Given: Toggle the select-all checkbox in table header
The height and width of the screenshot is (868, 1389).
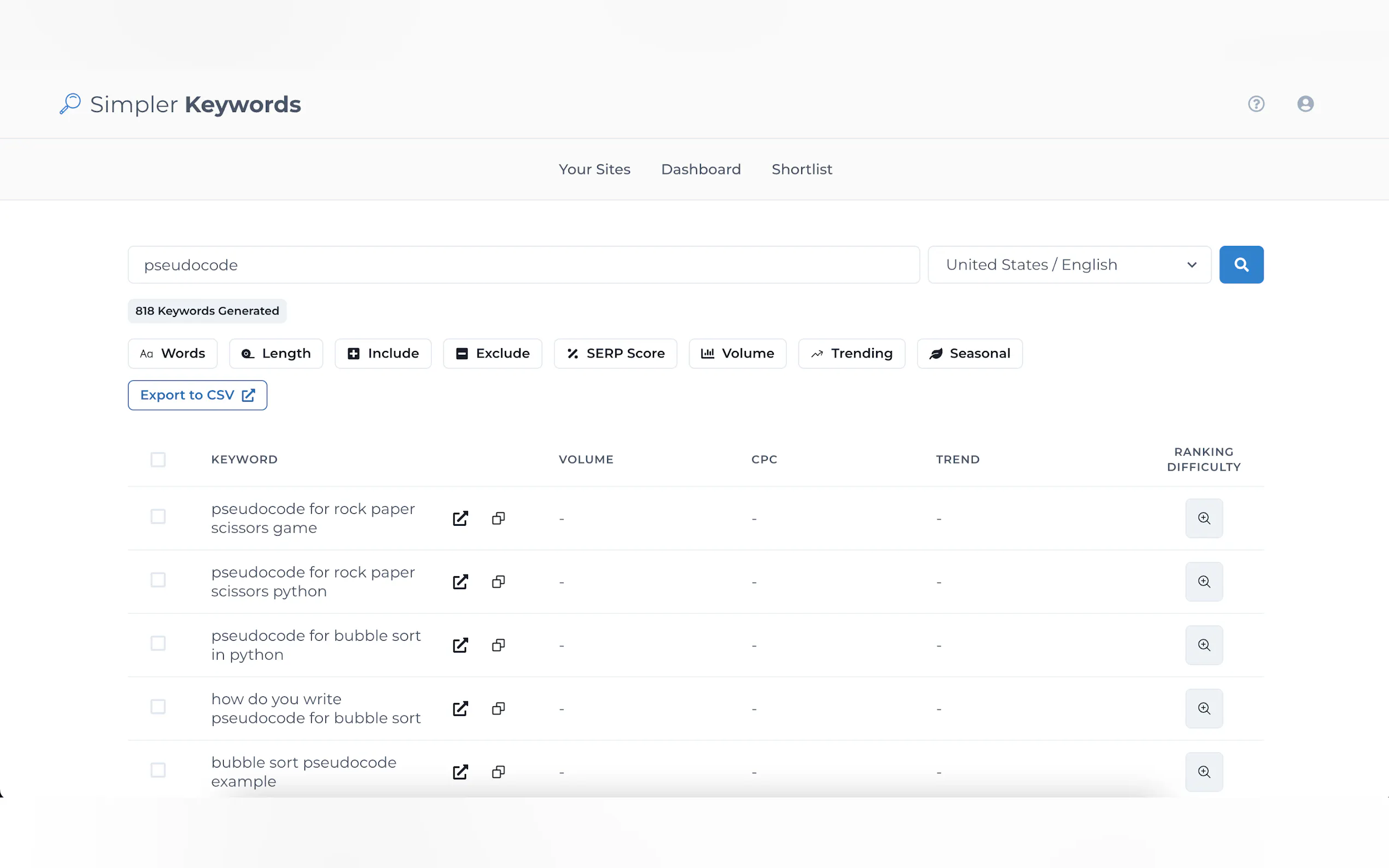Looking at the screenshot, I should click(x=158, y=459).
